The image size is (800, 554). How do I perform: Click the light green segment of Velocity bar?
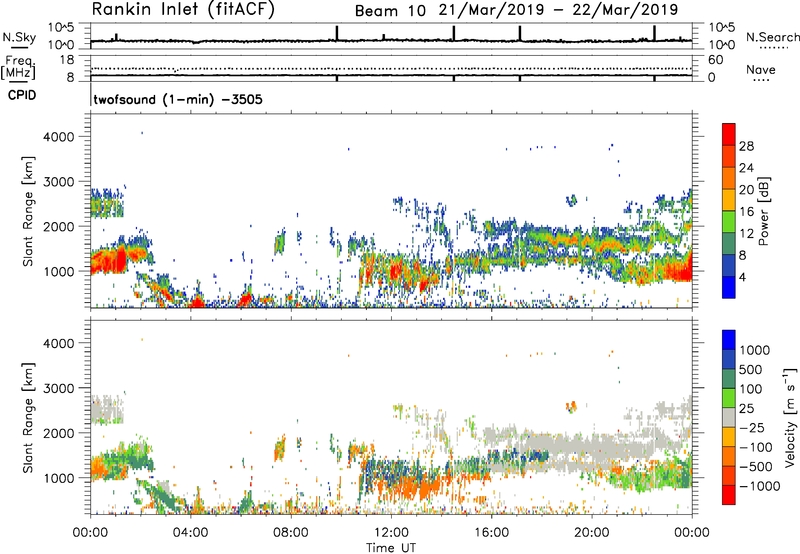[729, 398]
